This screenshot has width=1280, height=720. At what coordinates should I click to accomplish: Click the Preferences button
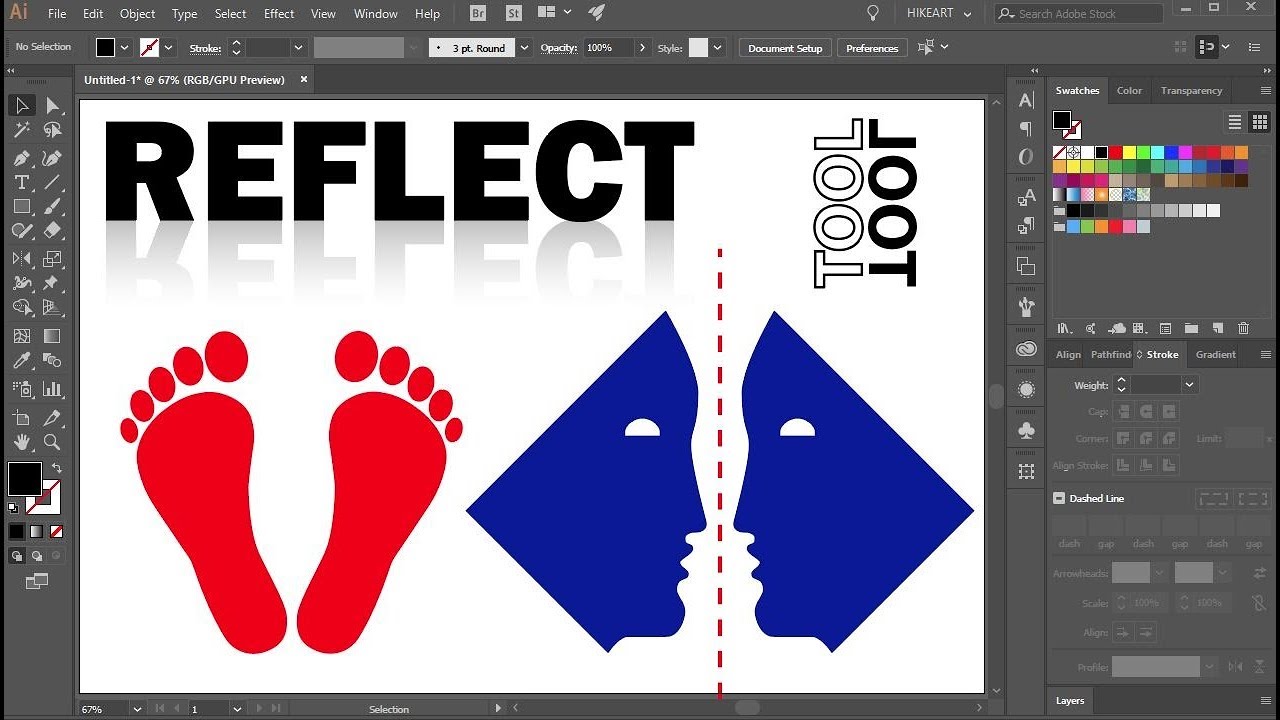[x=871, y=47]
